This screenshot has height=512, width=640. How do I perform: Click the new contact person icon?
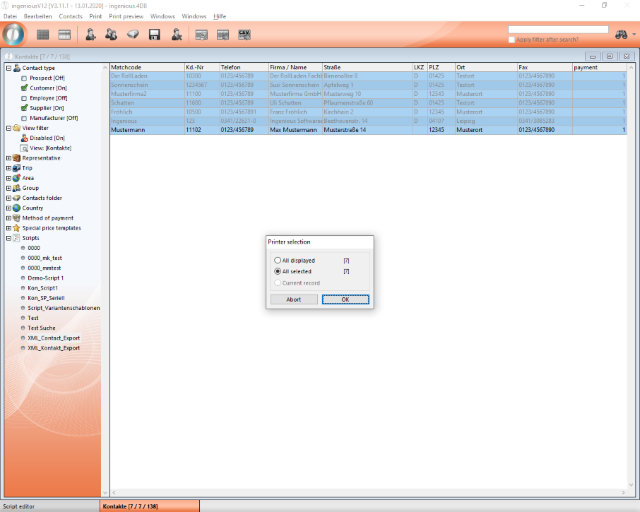90,35
